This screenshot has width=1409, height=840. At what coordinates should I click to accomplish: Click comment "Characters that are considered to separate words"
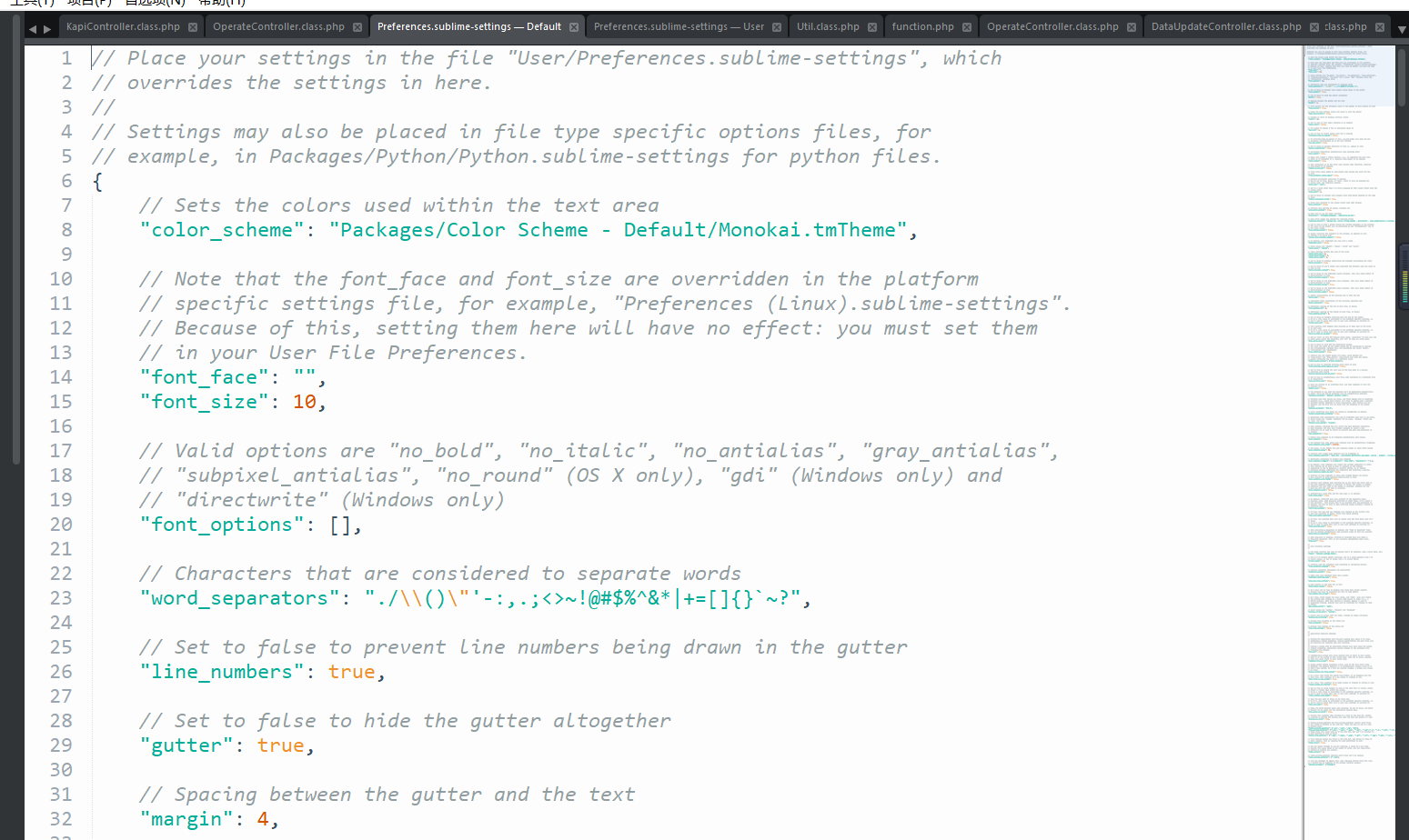(440, 574)
